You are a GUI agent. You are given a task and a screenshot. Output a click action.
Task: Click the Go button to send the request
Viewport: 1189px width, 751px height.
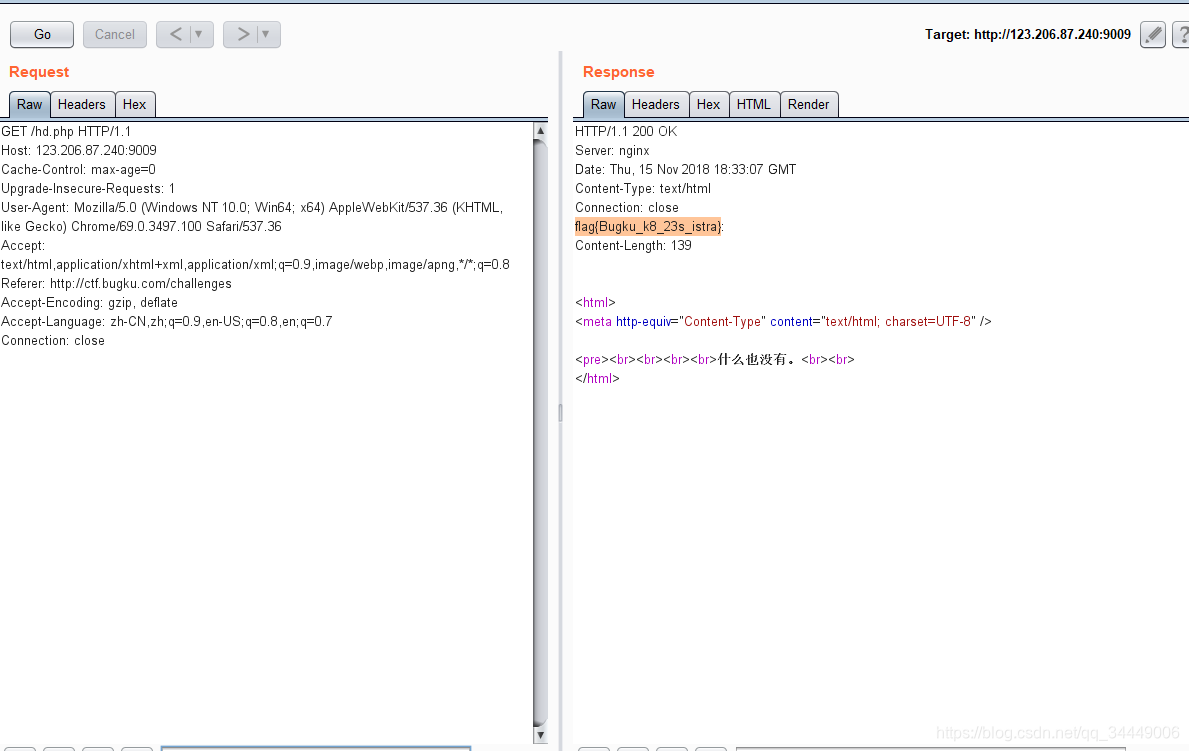[x=42, y=34]
